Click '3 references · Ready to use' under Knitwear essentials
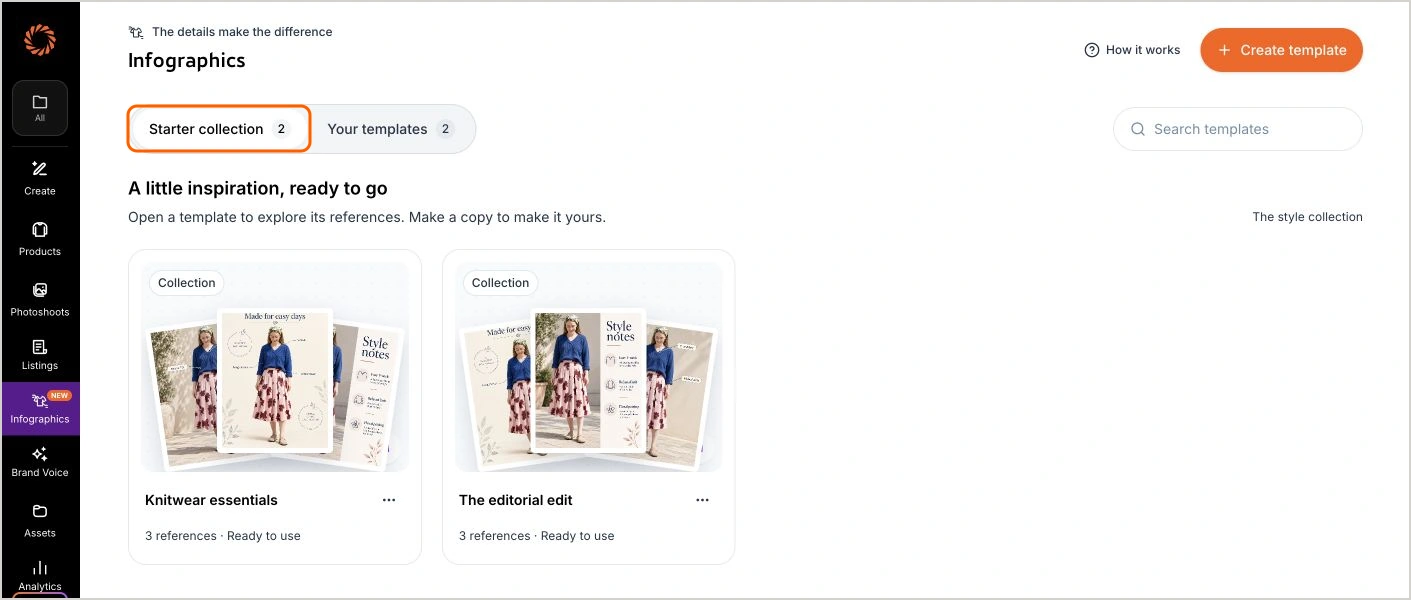The width and height of the screenshot is (1411, 600). click(223, 536)
